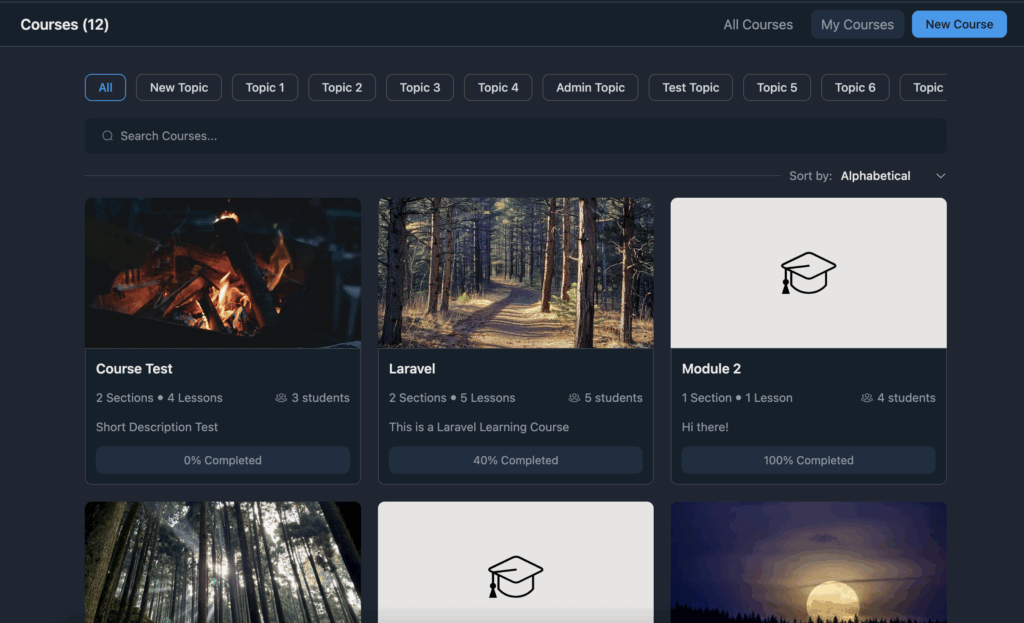Select the My Courses tab

(x=857, y=24)
